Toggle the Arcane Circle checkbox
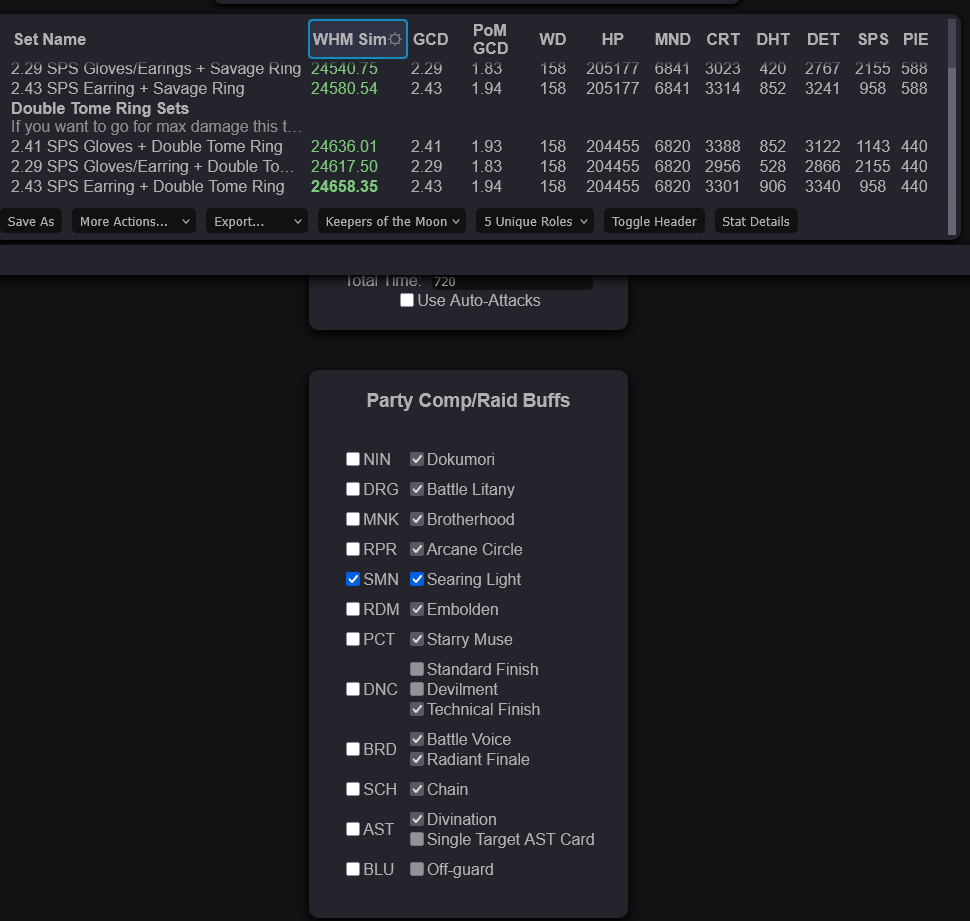Image resolution: width=970 pixels, height=921 pixels. (417, 549)
